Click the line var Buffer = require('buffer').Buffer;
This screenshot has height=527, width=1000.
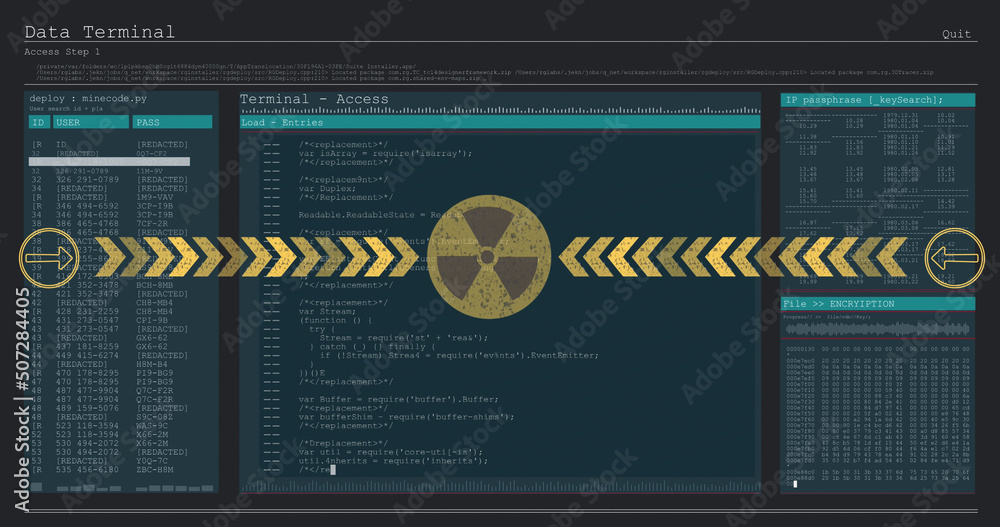click(399, 399)
